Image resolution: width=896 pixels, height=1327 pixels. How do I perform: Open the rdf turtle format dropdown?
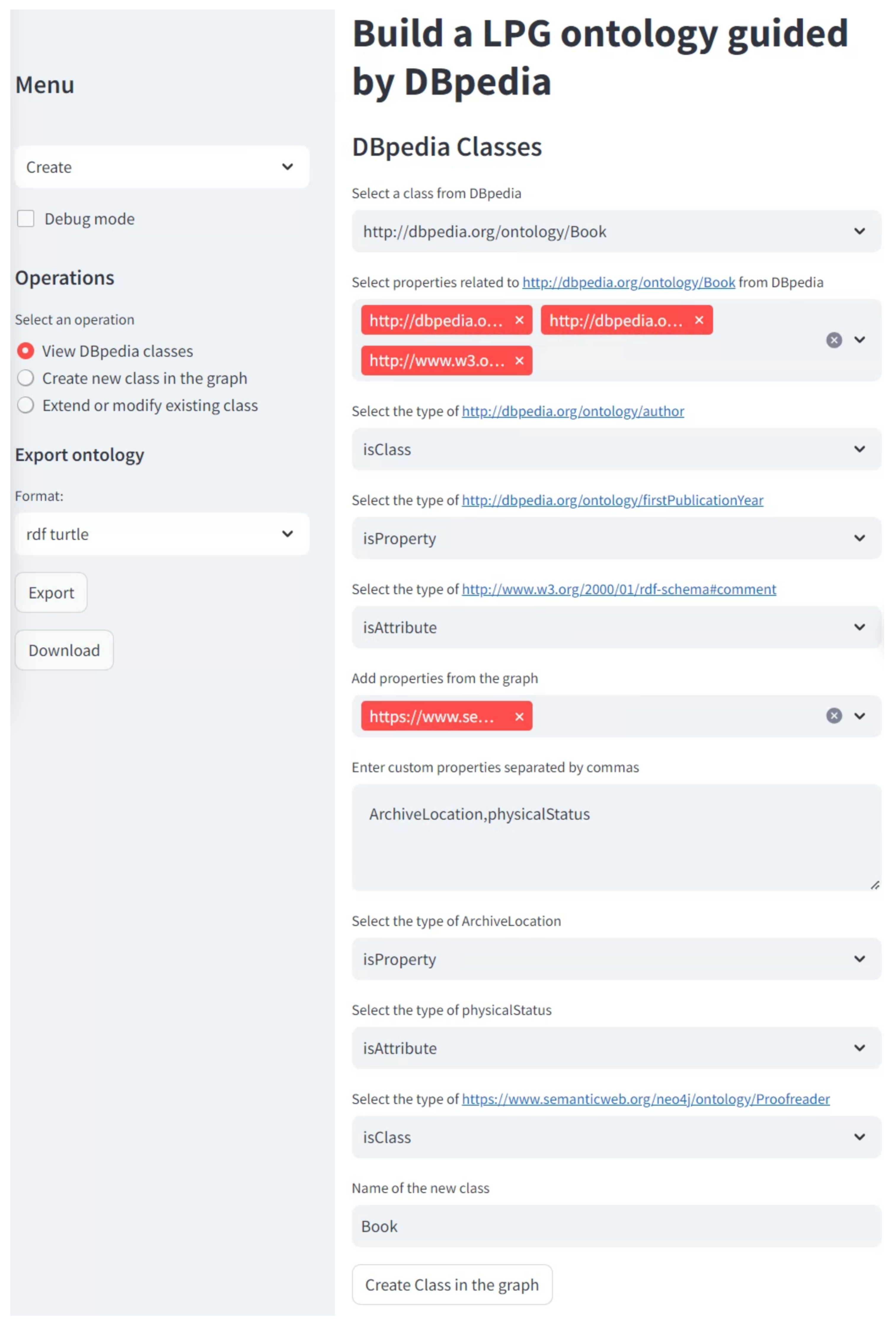point(162,535)
